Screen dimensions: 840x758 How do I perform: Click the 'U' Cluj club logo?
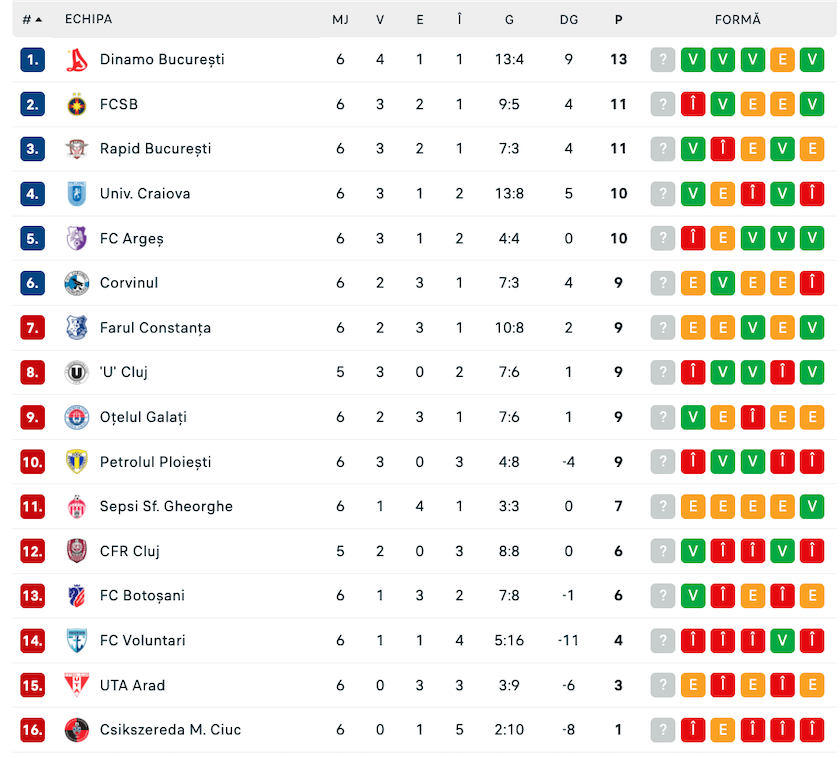click(77, 372)
